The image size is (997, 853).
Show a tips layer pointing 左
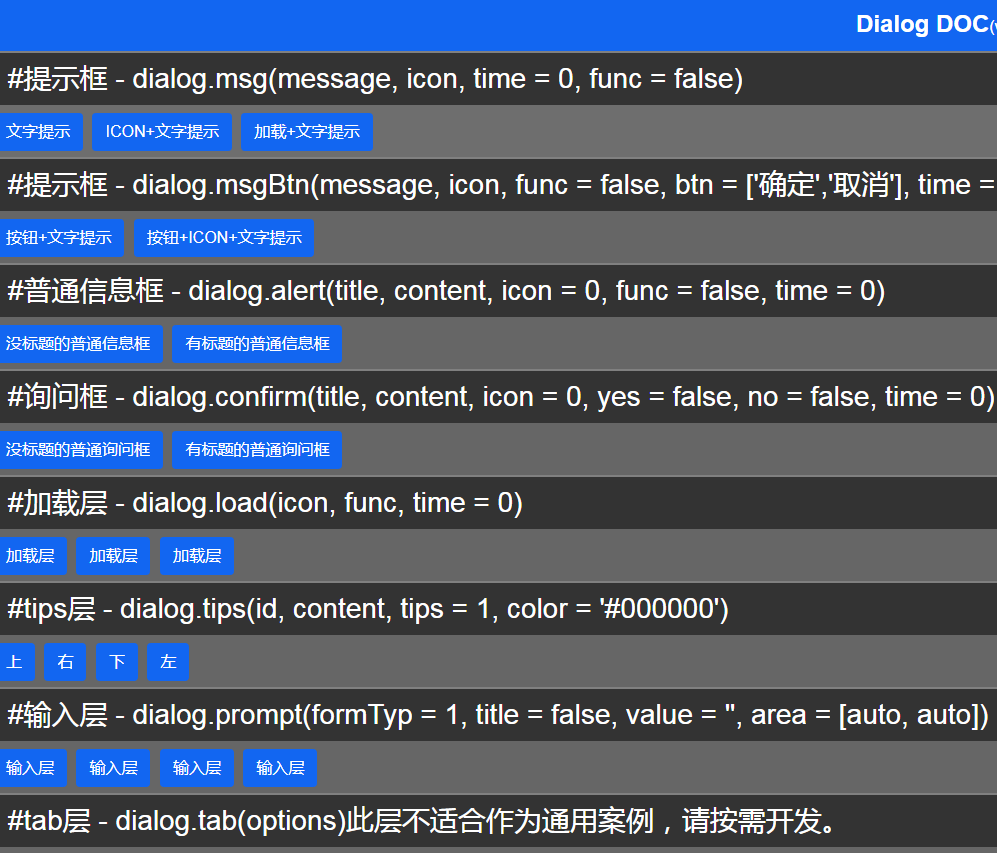(167, 662)
